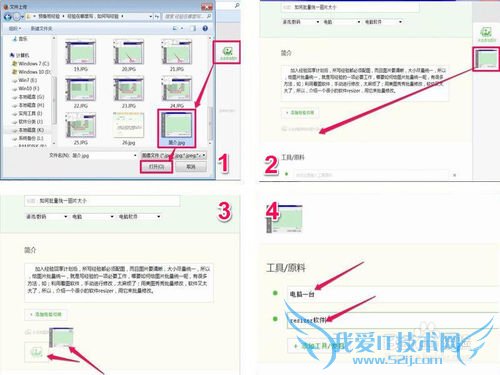Click the resizer软件 tool field
Viewport: 500px width, 375px height.
393,320
